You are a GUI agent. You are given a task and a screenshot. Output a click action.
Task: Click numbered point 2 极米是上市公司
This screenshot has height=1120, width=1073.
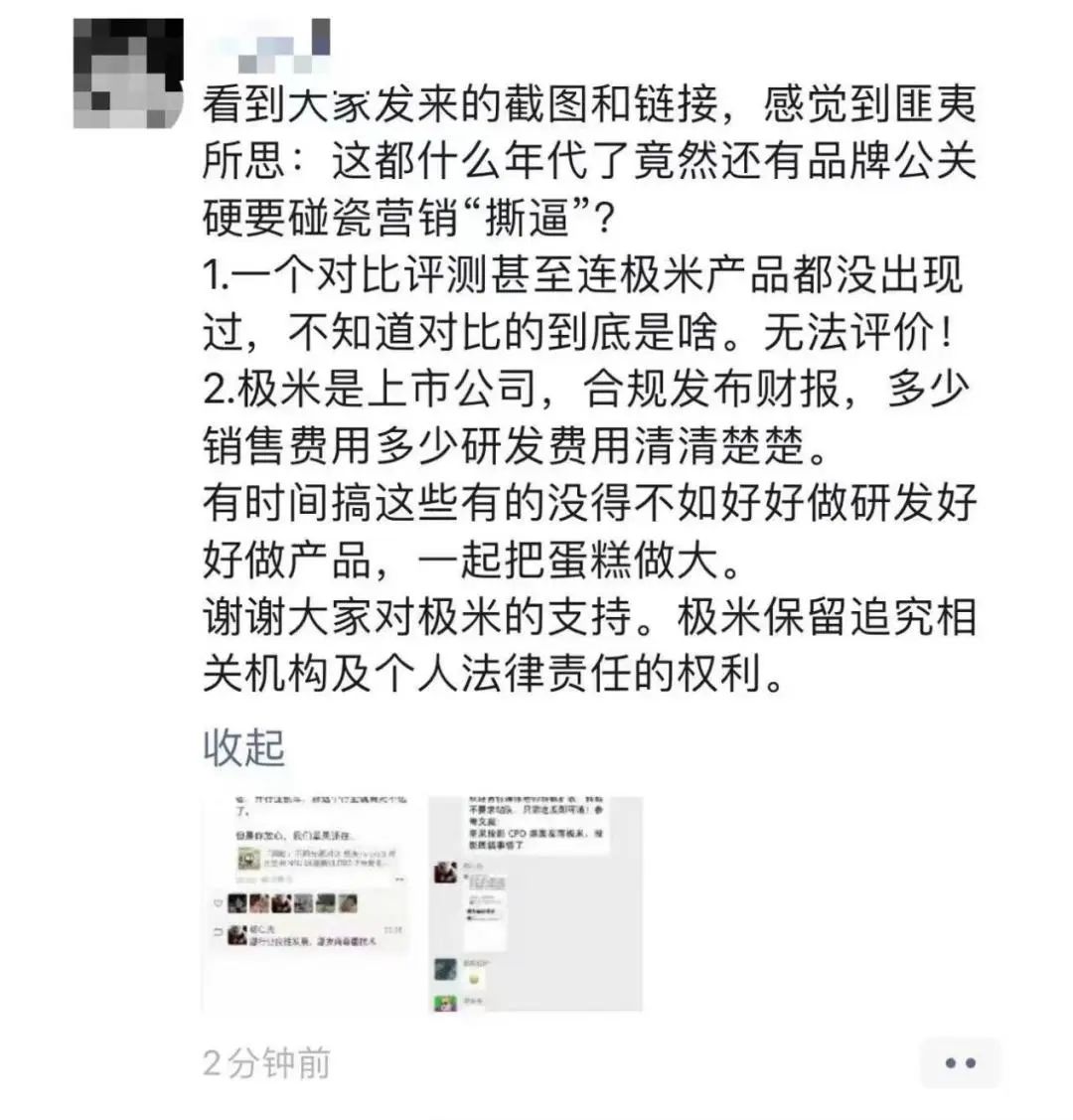click(x=587, y=390)
